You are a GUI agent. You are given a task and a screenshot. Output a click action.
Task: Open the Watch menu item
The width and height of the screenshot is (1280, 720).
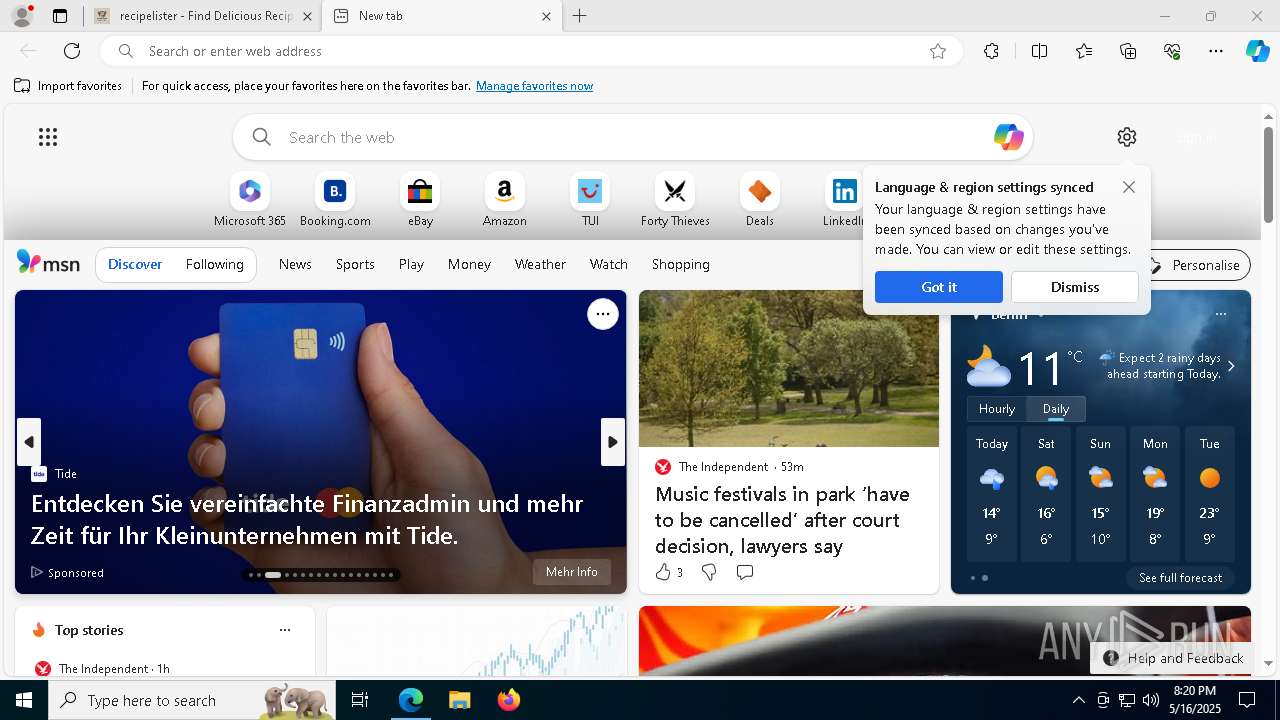coord(609,264)
